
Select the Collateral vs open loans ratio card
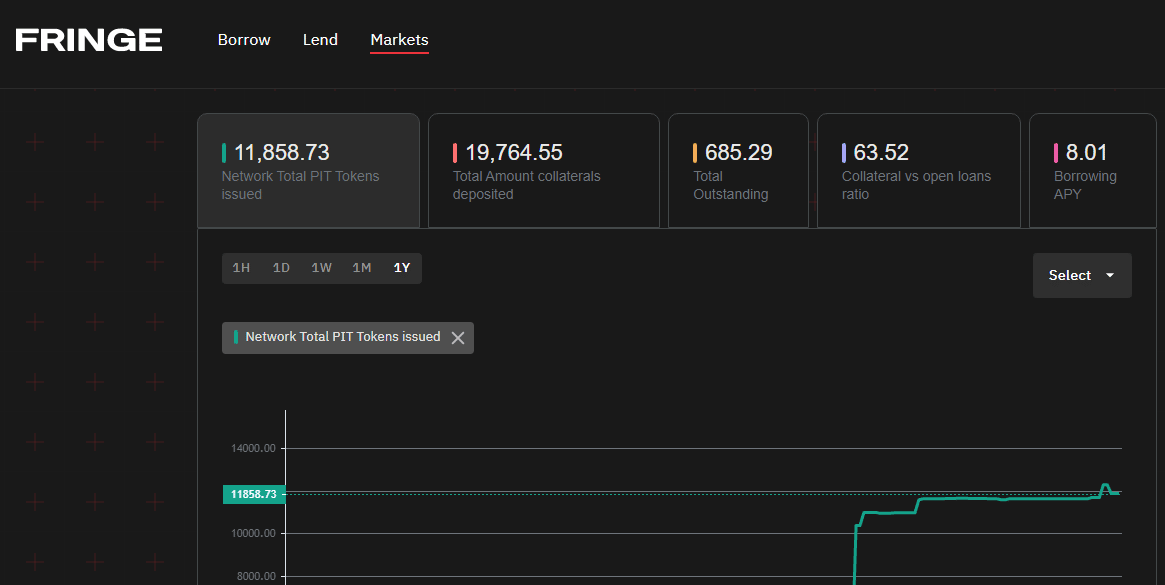pyautogui.click(x=918, y=171)
